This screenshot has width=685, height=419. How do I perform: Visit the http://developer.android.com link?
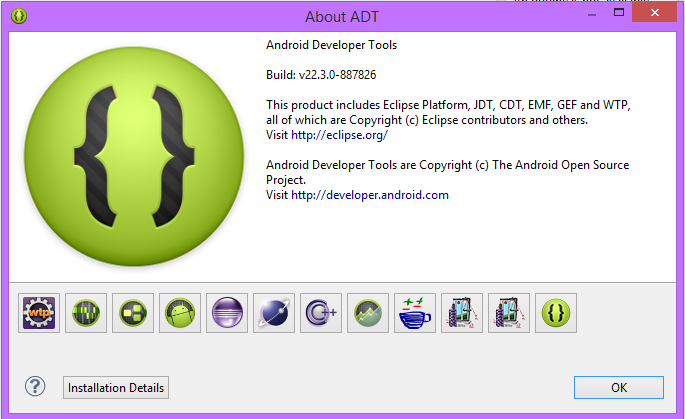(x=370, y=195)
